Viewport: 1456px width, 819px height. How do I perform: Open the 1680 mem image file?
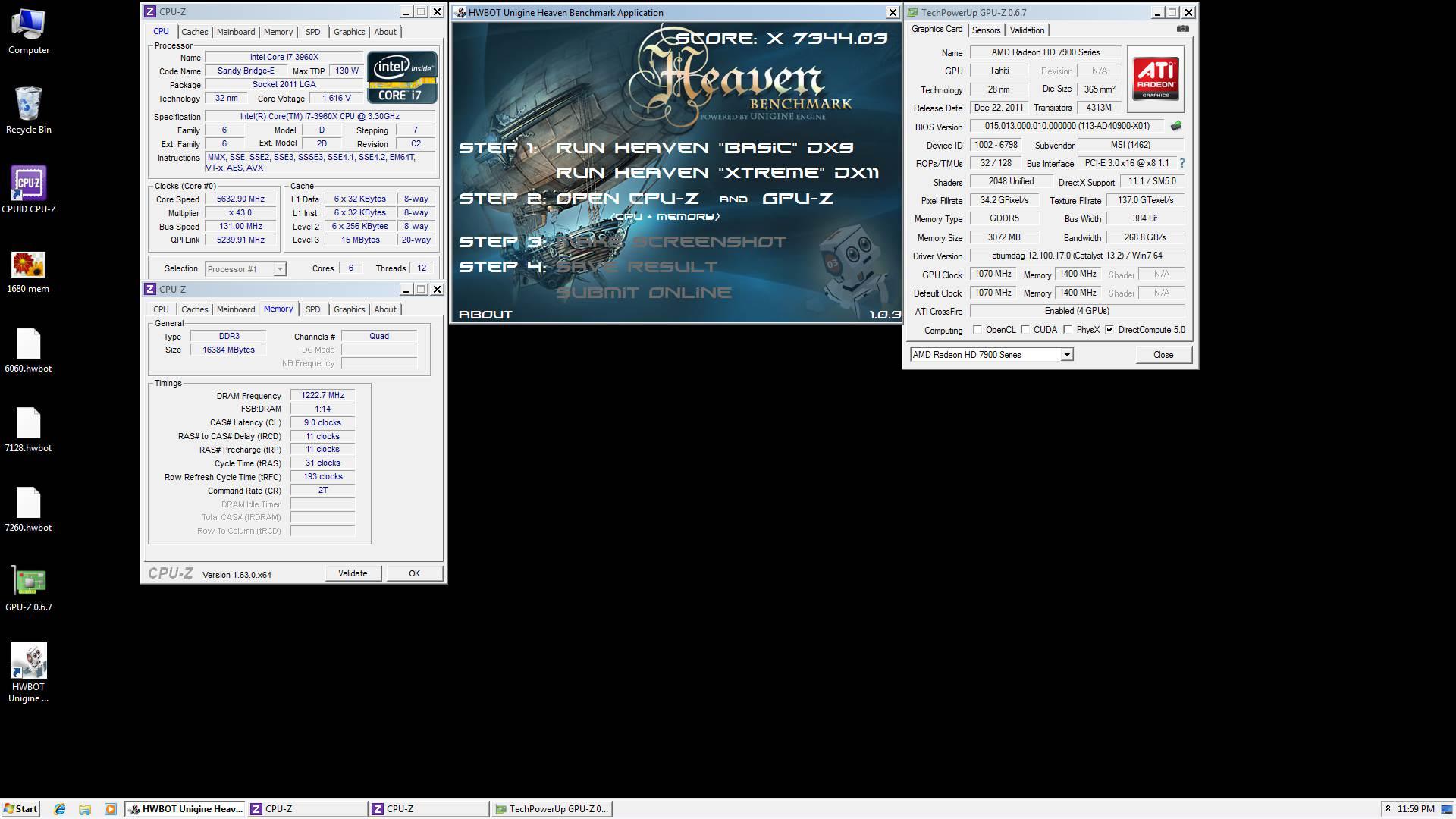point(29,271)
